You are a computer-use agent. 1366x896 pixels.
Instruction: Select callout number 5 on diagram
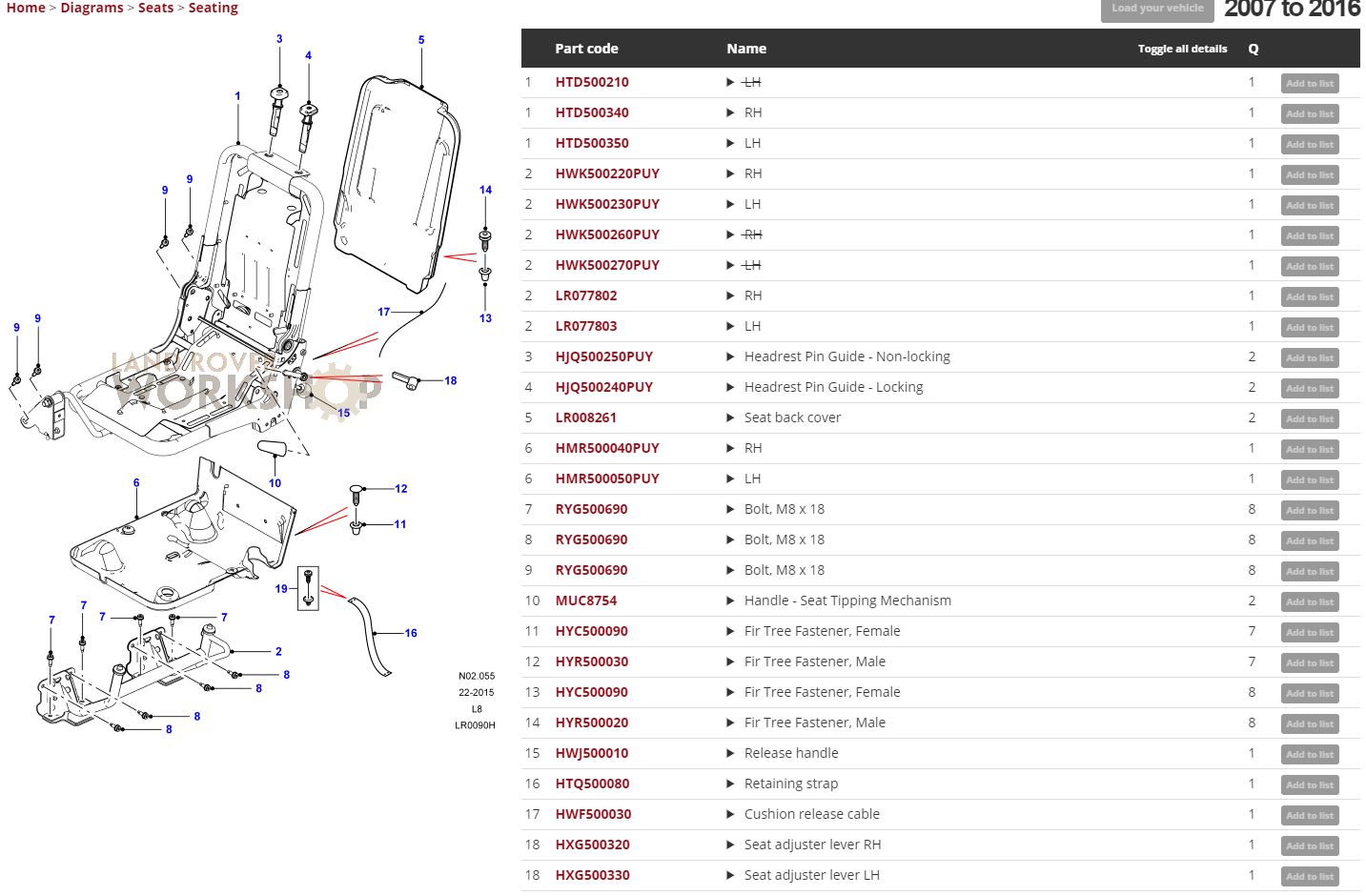[x=421, y=40]
